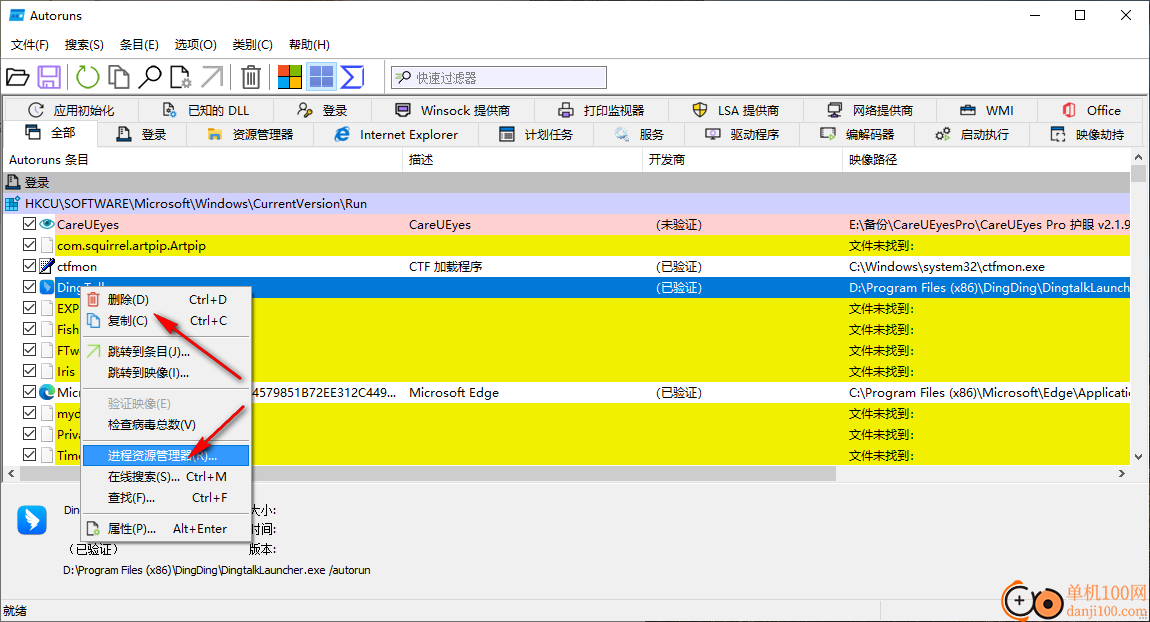Switch to the 驱动程序 tab

[742, 134]
